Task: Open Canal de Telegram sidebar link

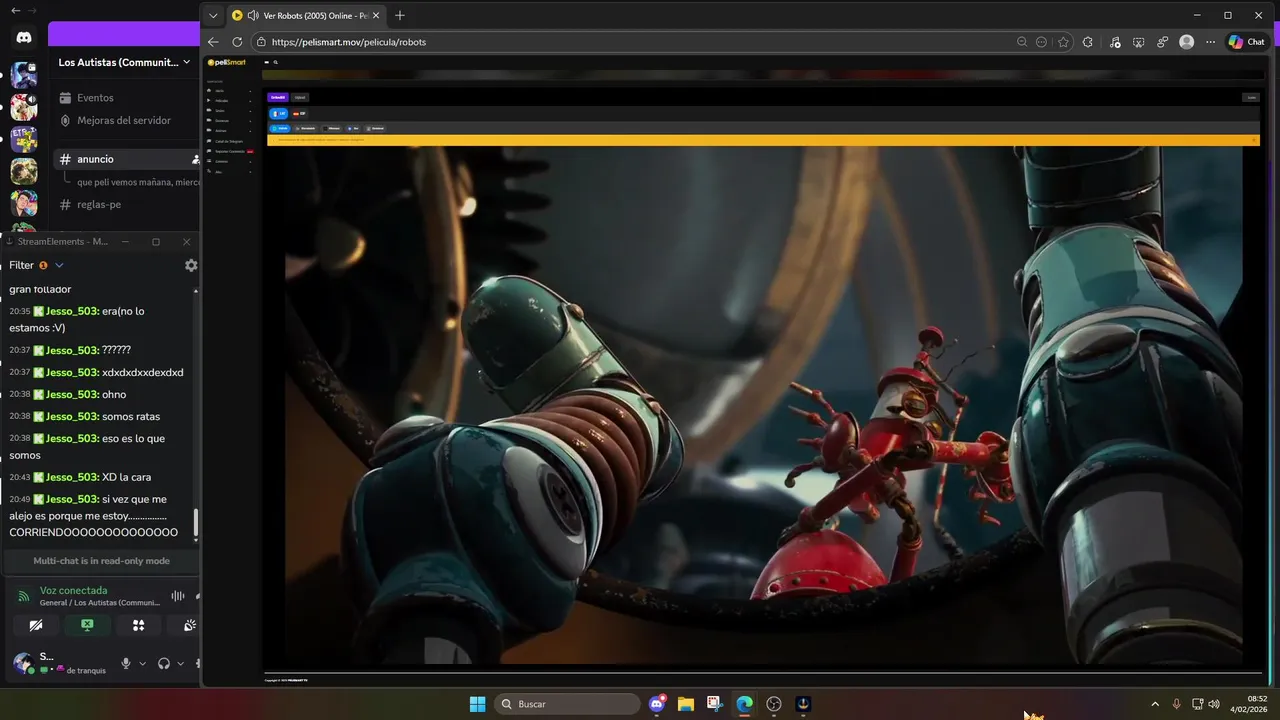Action: (x=229, y=141)
